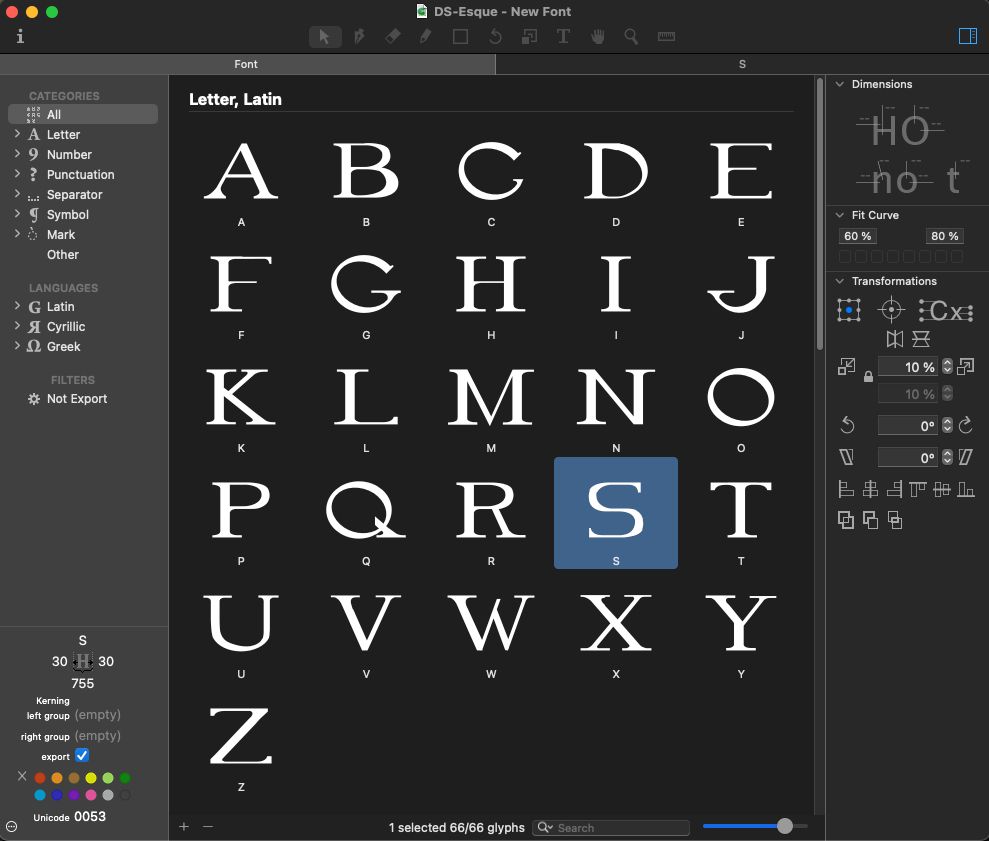Rotate selection clockwise
The height and width of the screenshot is (841, 989).
tap(966, 425)
